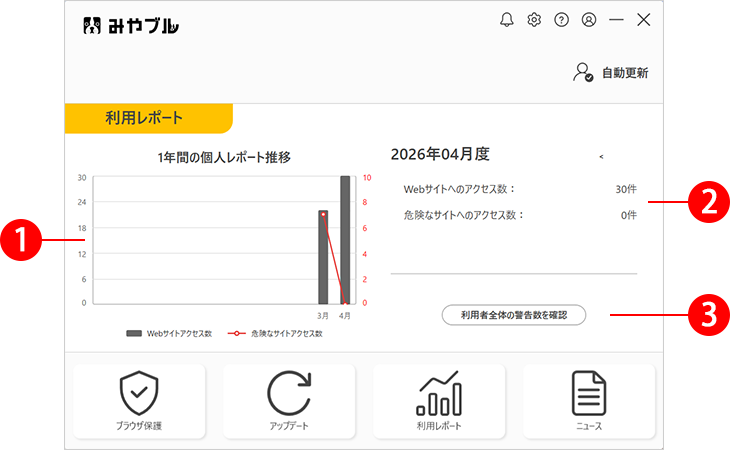Click the 3月 red data point marker
The width and height of the screenshot is (730, 450).
click(x=323, y=215)
